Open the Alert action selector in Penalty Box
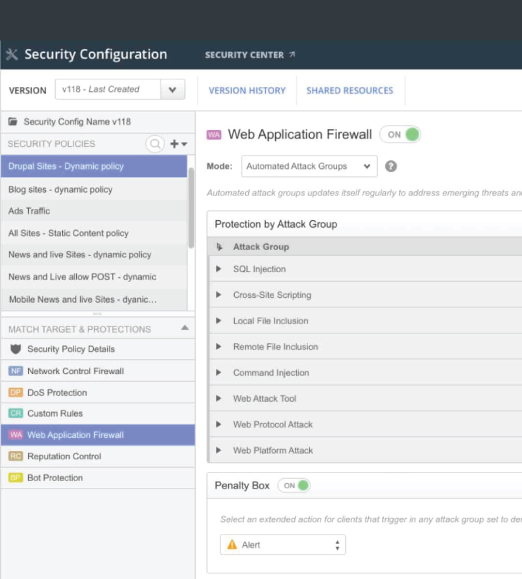The image size is (522, 579). coord(283,545)
